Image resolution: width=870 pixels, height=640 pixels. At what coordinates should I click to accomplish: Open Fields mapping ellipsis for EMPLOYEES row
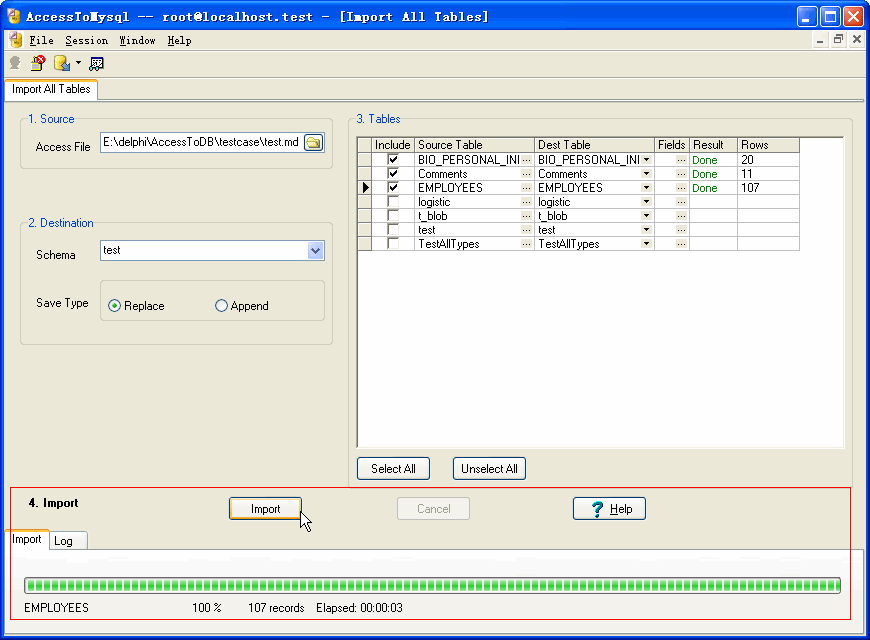681,188
